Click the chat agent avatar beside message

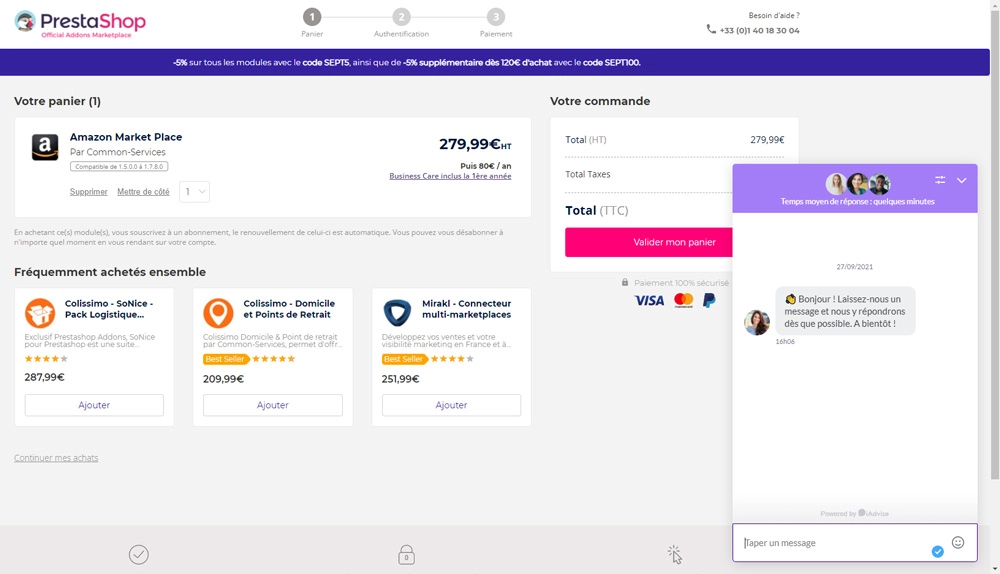coord(757,323)
